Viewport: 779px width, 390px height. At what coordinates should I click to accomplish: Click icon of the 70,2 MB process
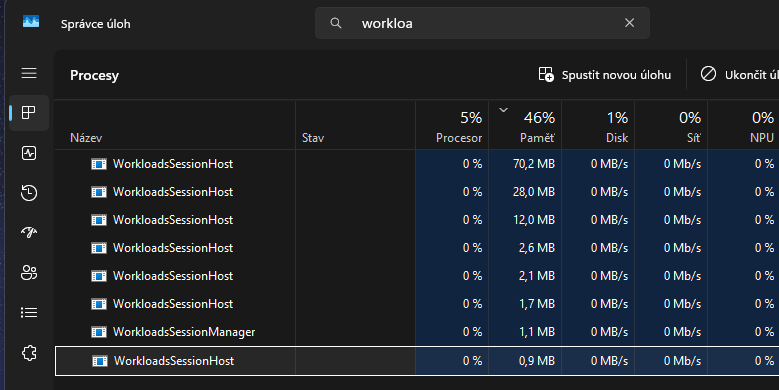click(x=99, y=164)
